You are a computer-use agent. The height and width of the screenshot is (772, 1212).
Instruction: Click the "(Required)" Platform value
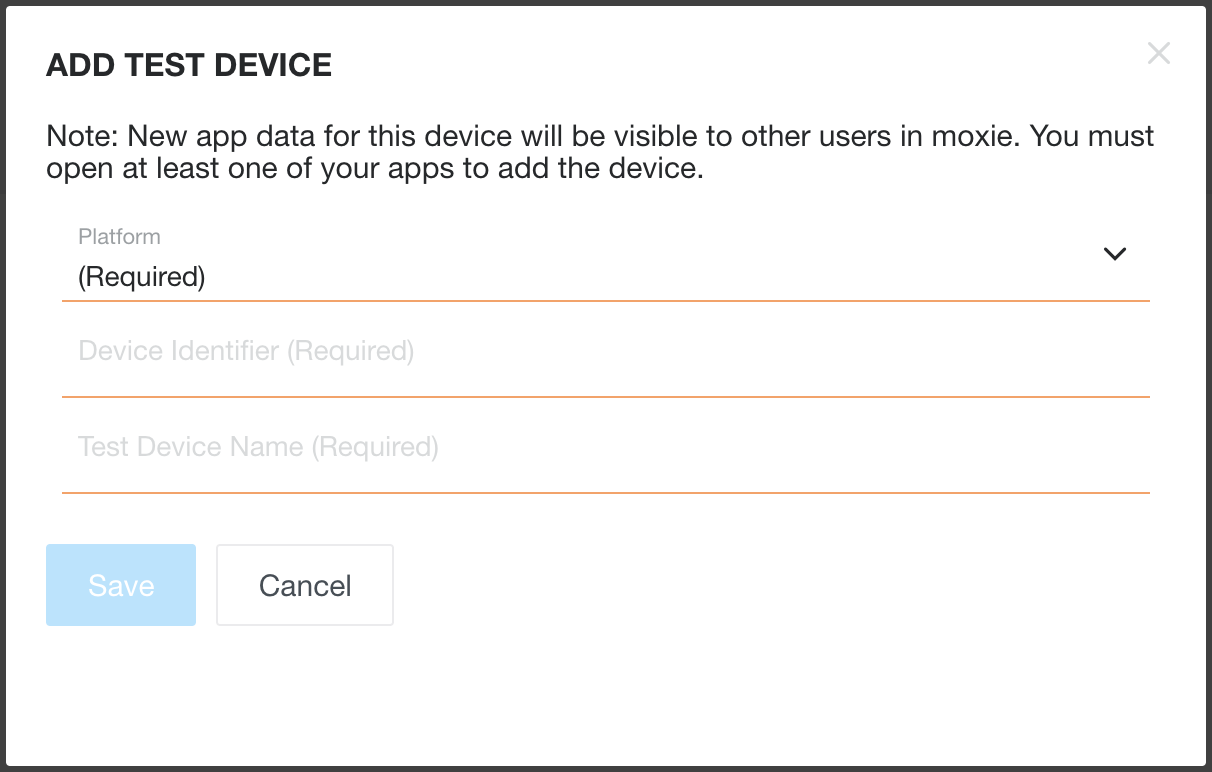[142, 277]
